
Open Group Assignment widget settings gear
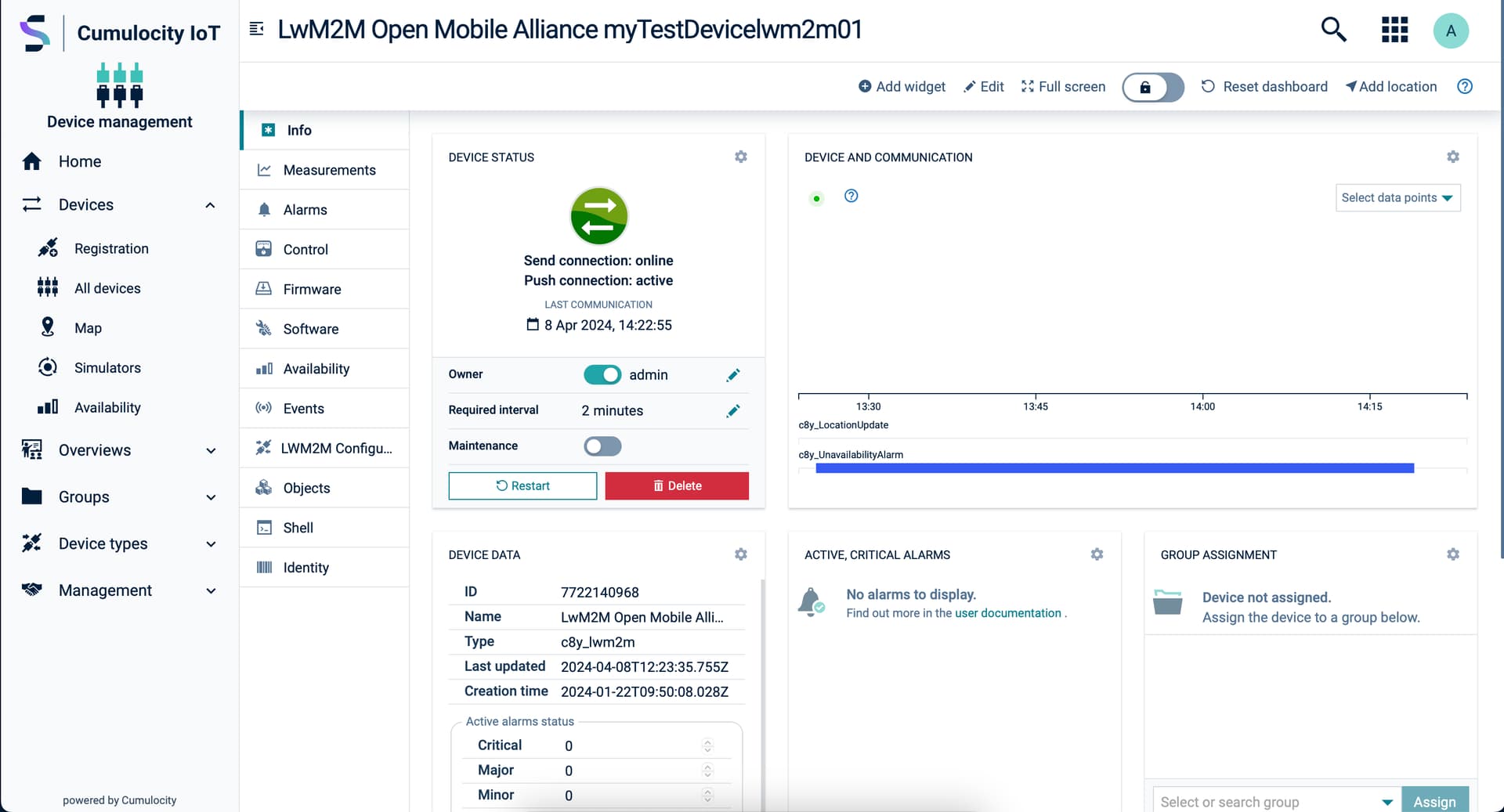point(1453,554)
